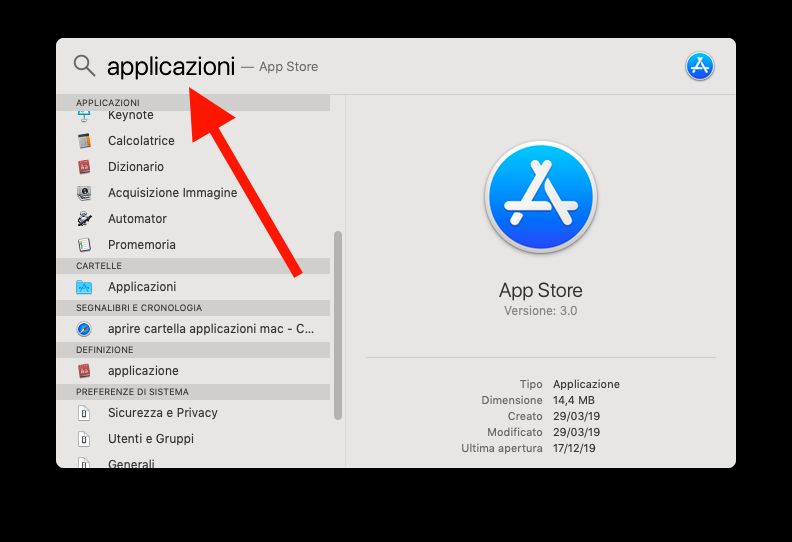Click the Utenti e Gruppi preference icon
The image size is (792, 542).
click(x=84, y=439)
